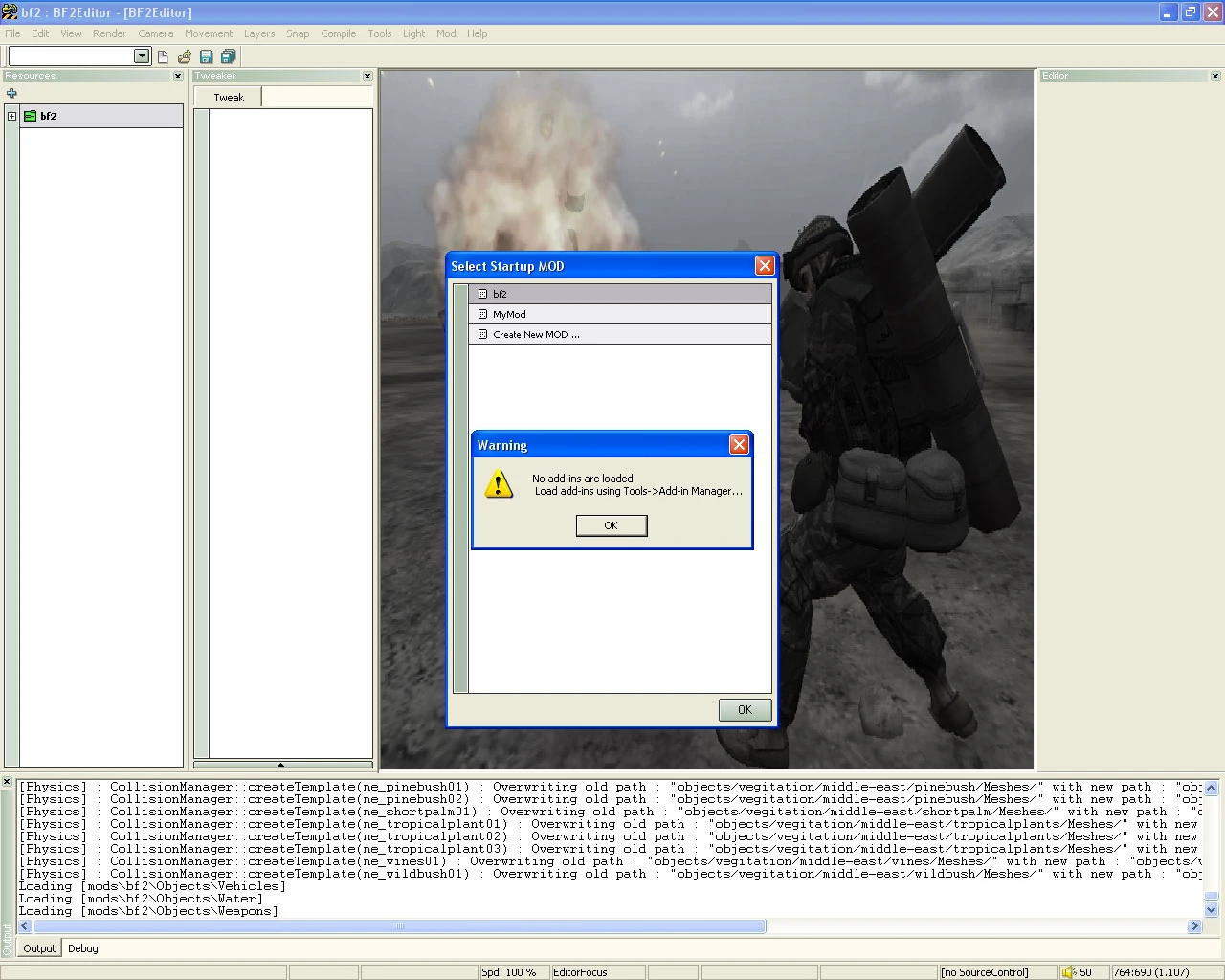Close the Tweaker panel

pyautogui.click(x=367, y=76)
